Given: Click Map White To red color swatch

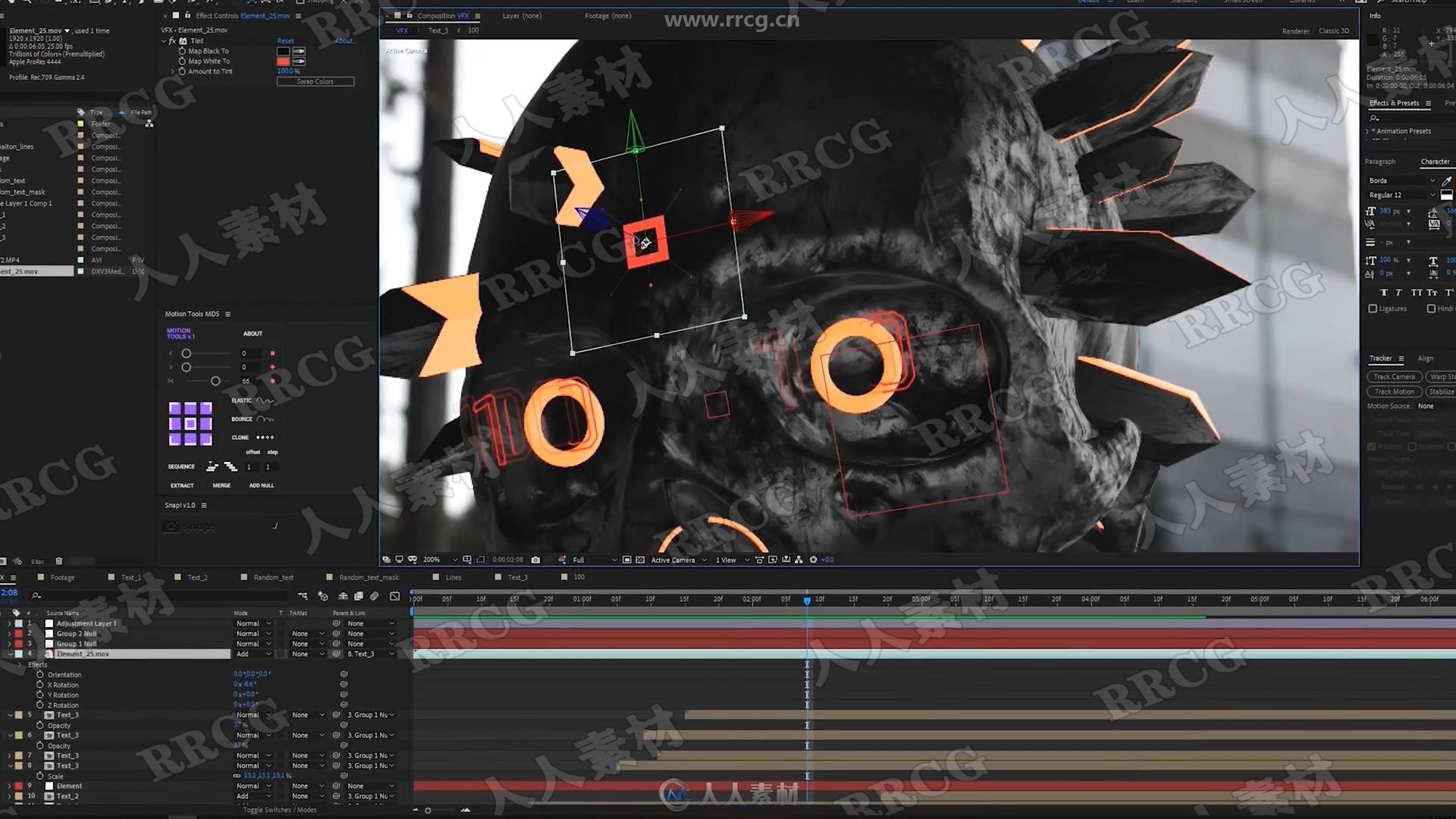Looking at the screenshot, I should (283, 61).
